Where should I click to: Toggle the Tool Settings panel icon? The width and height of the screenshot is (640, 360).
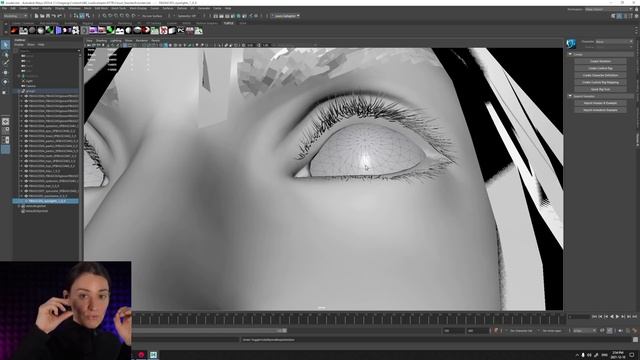click(x=631, y=16)
